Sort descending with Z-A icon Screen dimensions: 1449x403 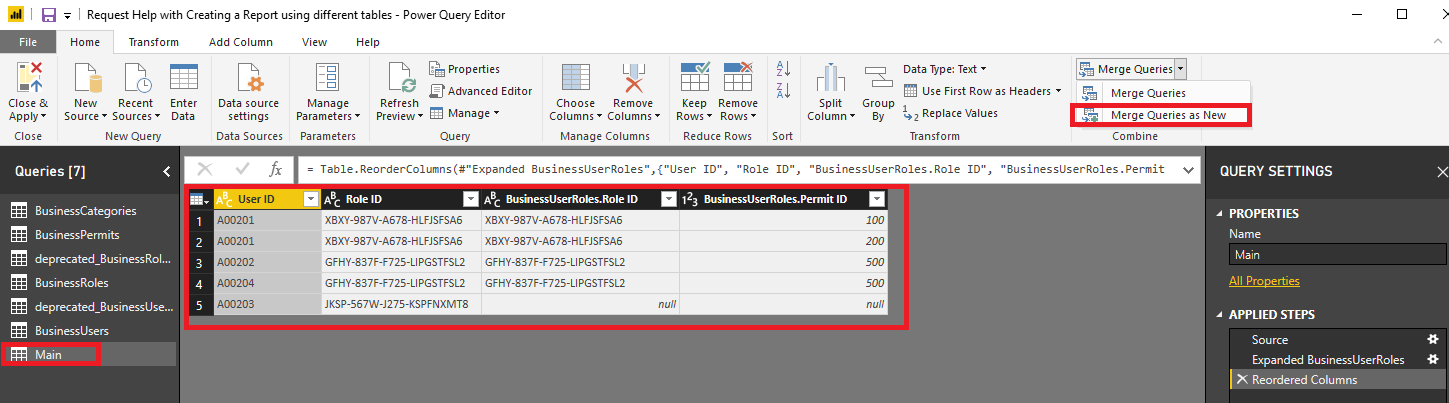coord(783,91)
